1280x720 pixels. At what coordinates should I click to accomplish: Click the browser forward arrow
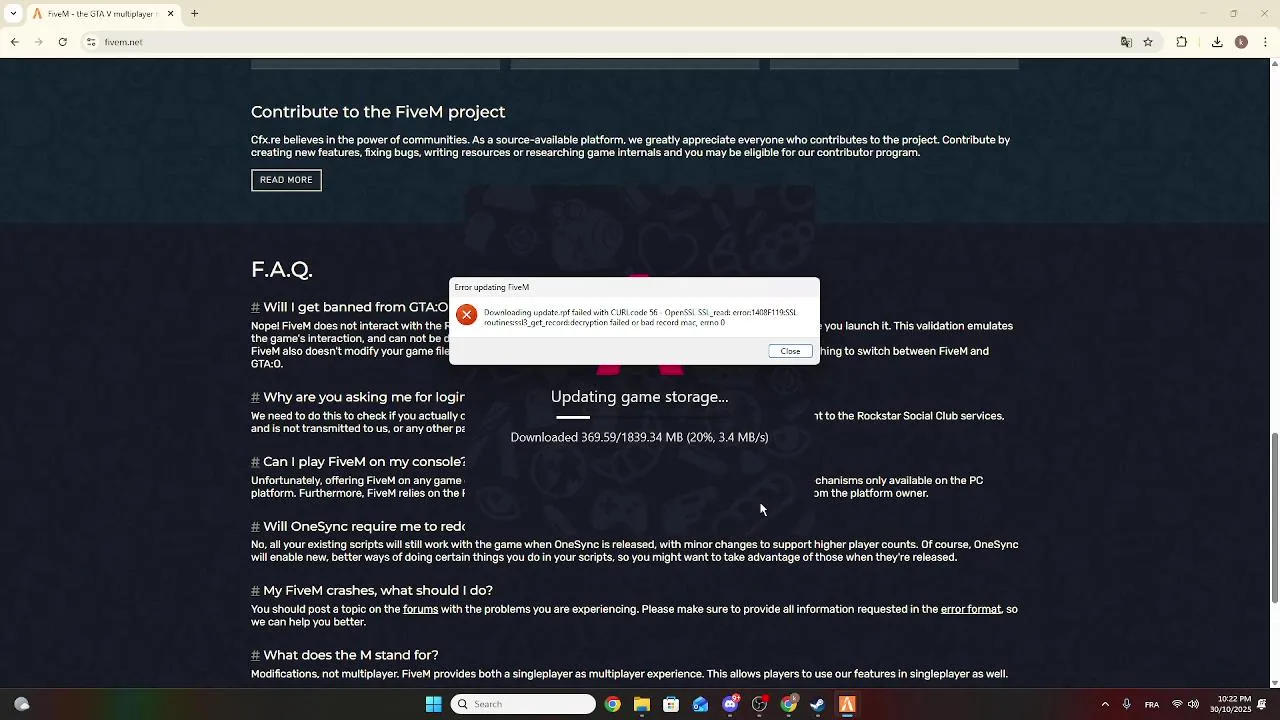(38, 42)
